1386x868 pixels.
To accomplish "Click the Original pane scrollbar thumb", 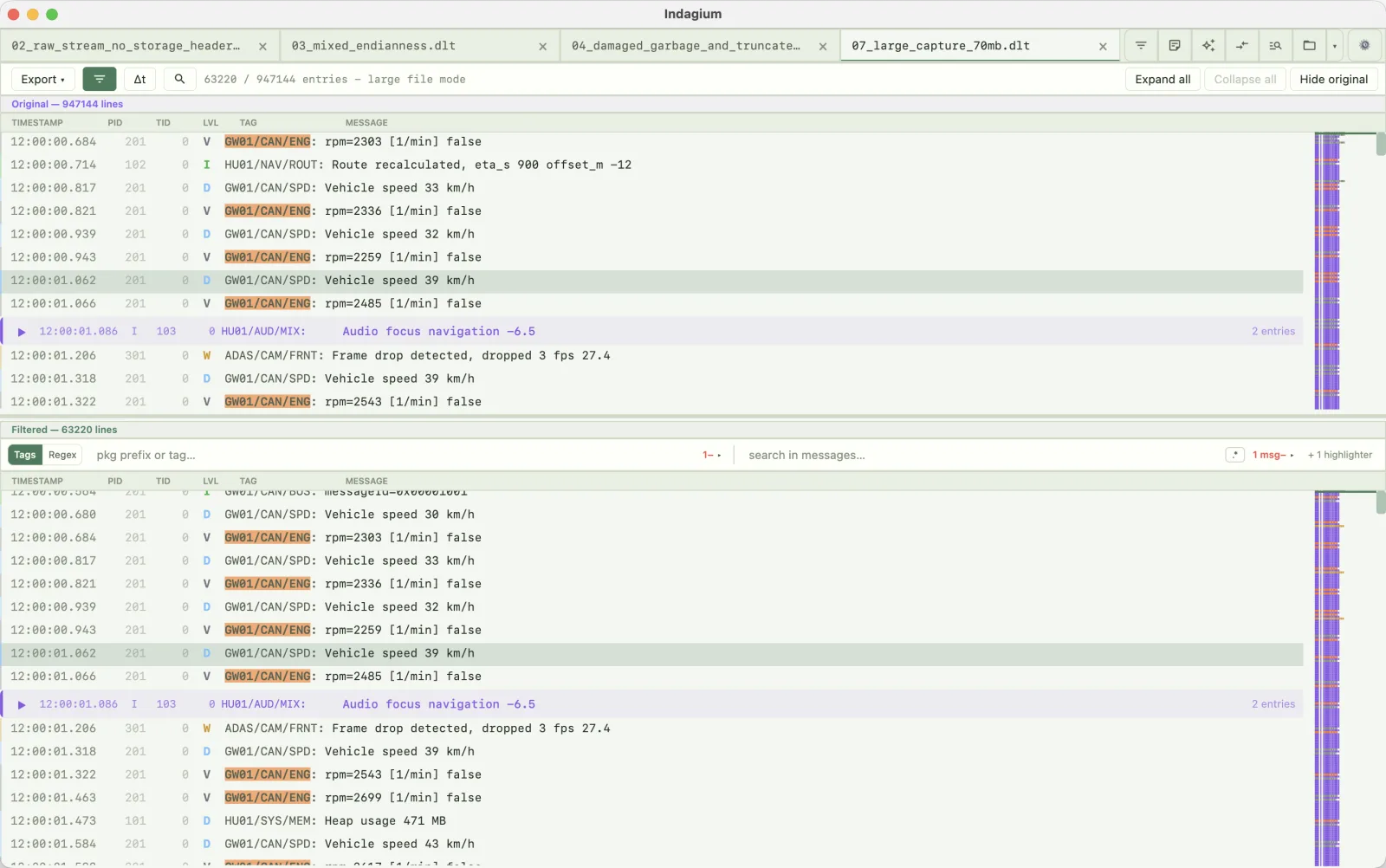I will point(1381,144).
